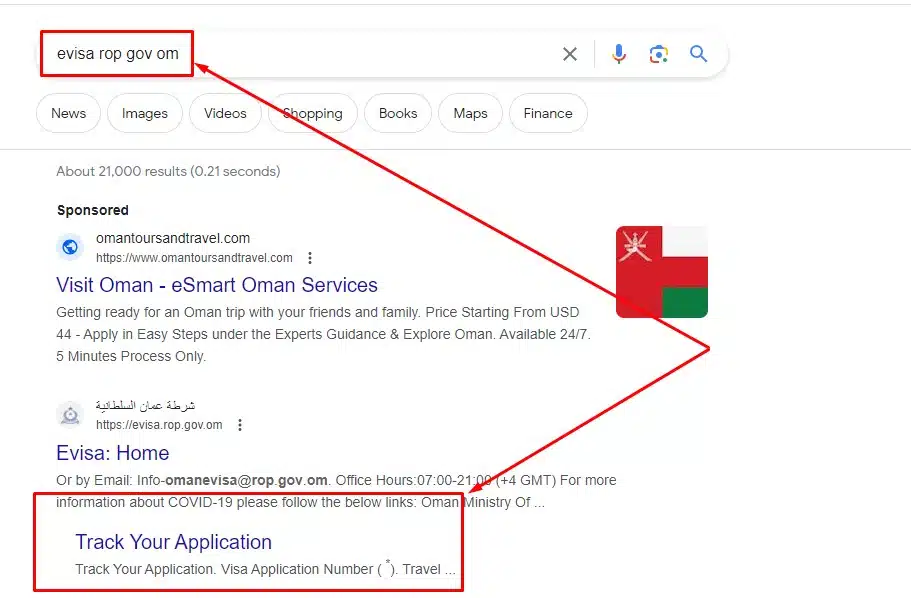
Task: Switch to the Videos filter
Action: 225,113
